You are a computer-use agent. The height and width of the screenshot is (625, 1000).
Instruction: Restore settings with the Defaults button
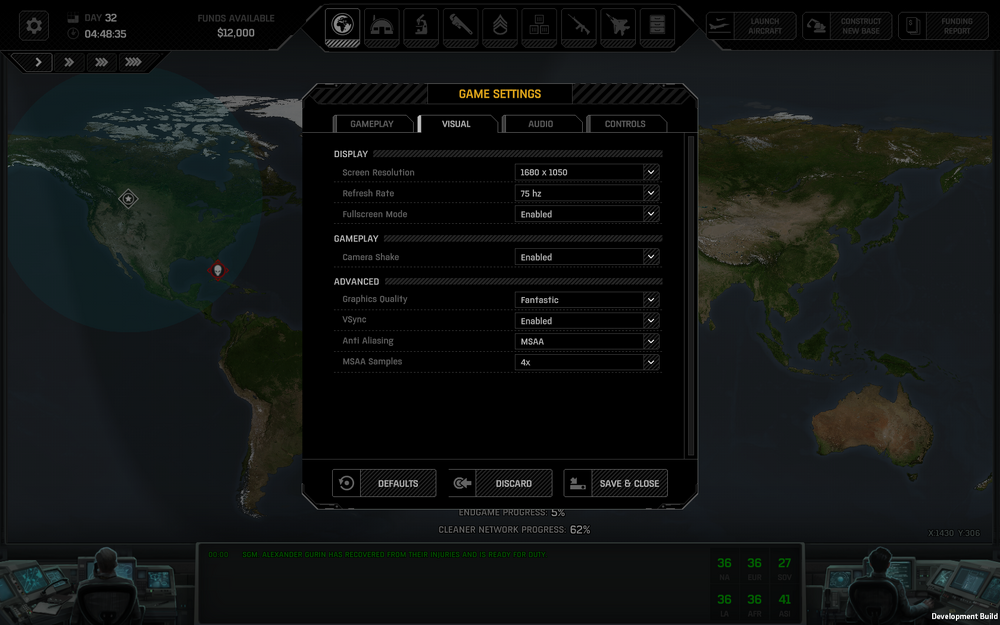click(384, 483)
